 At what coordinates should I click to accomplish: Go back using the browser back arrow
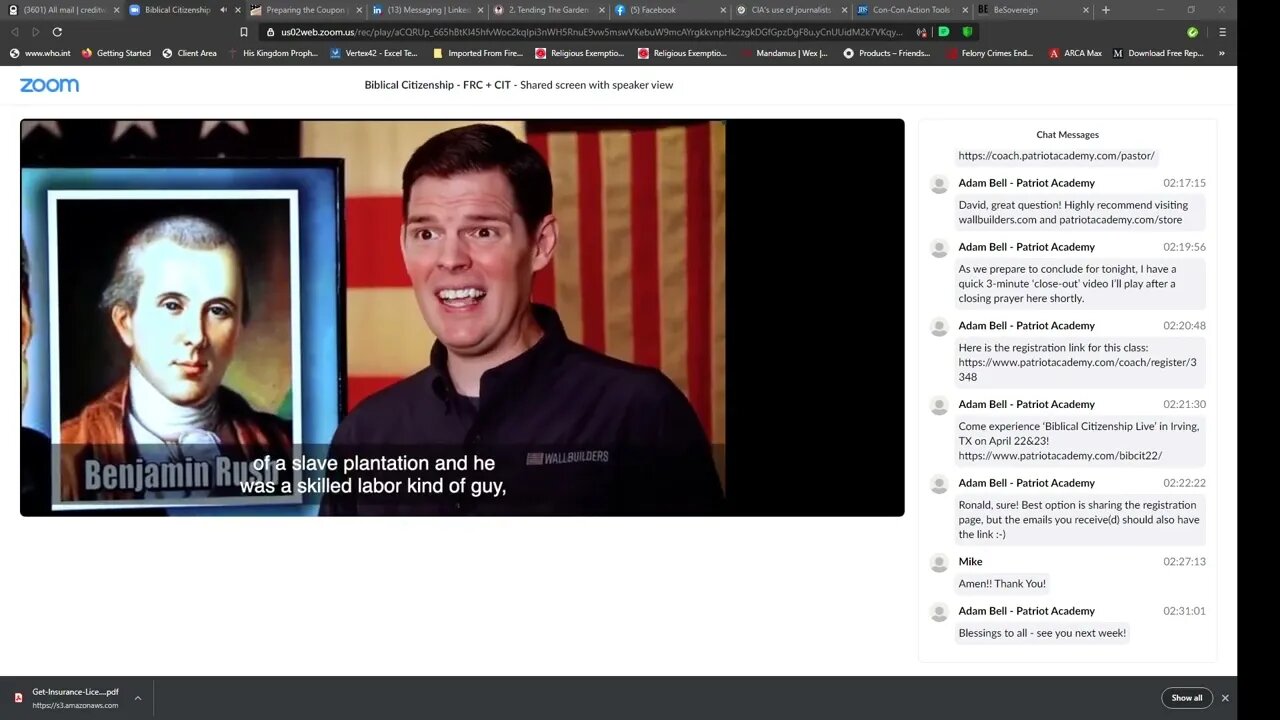pyautogui.click(x=14, y=32)
